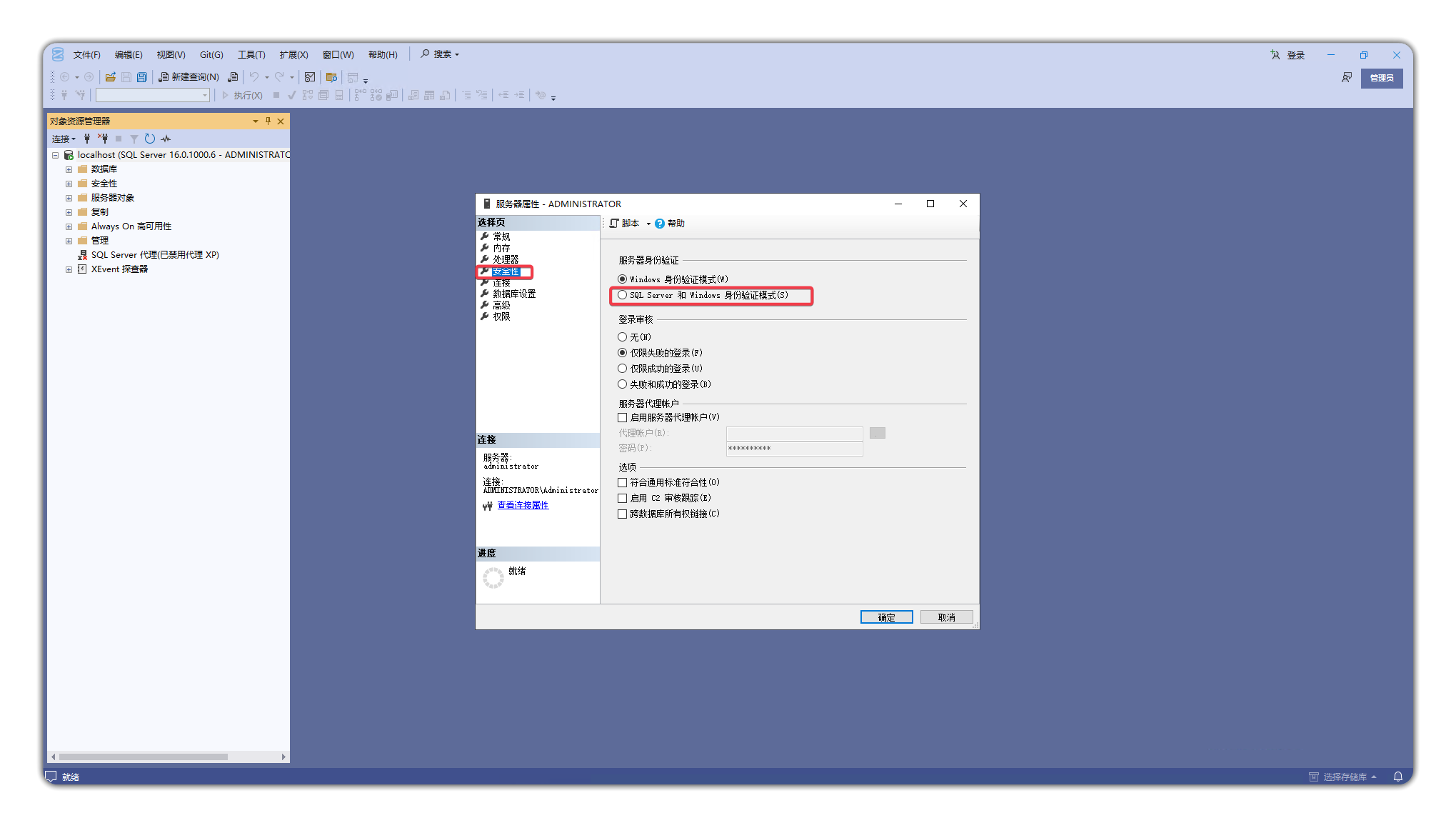The height and width of the screenshot is (813, 1456).
Task: Open 帮助 help icon in server properties dialog
Action: 660,224
